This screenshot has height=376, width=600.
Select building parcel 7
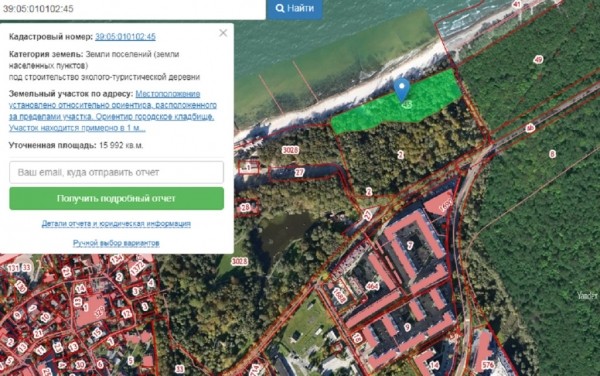[x=410, y=245]
